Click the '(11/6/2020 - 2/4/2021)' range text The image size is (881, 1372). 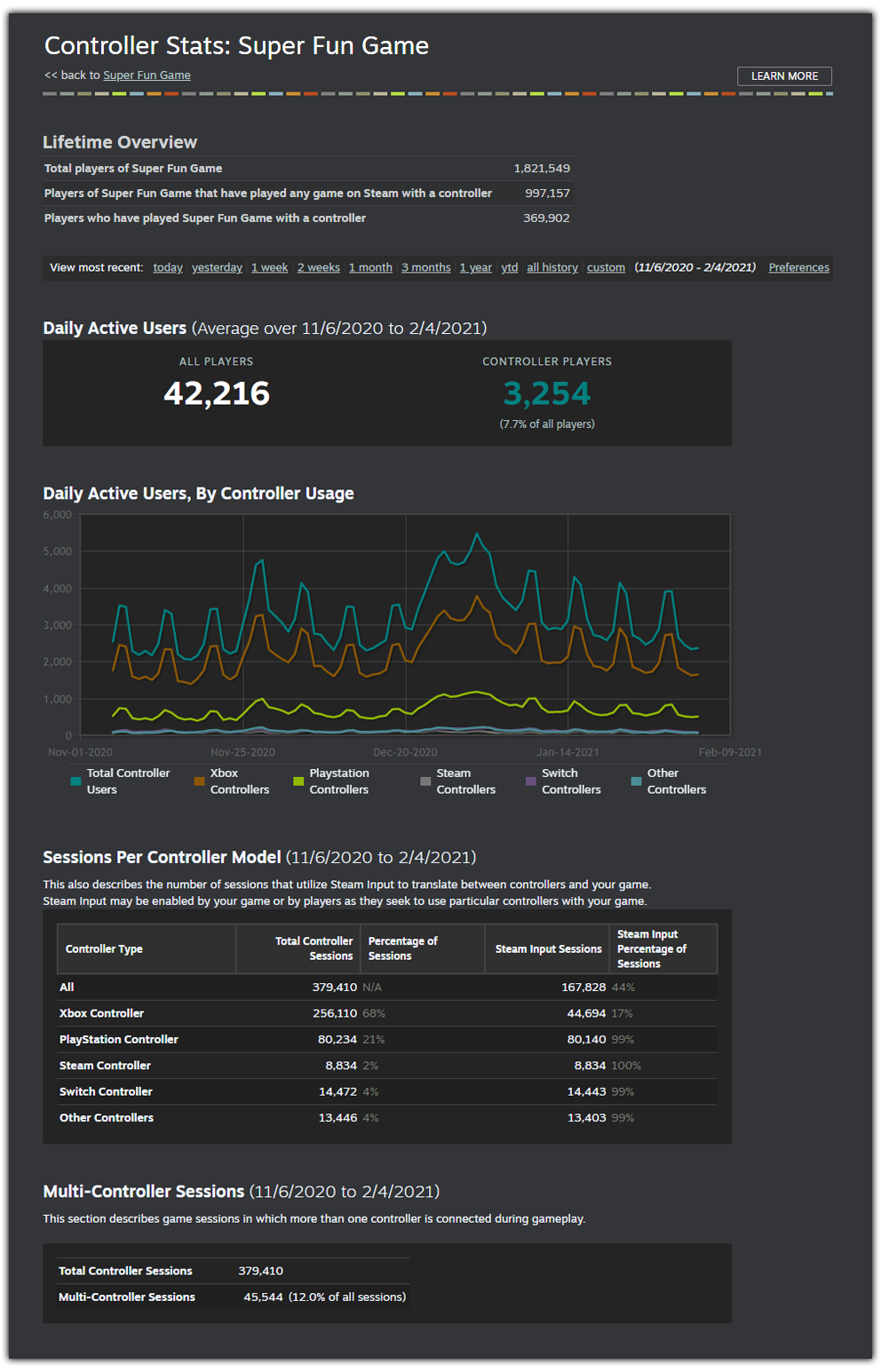click(x=695, y=267)
